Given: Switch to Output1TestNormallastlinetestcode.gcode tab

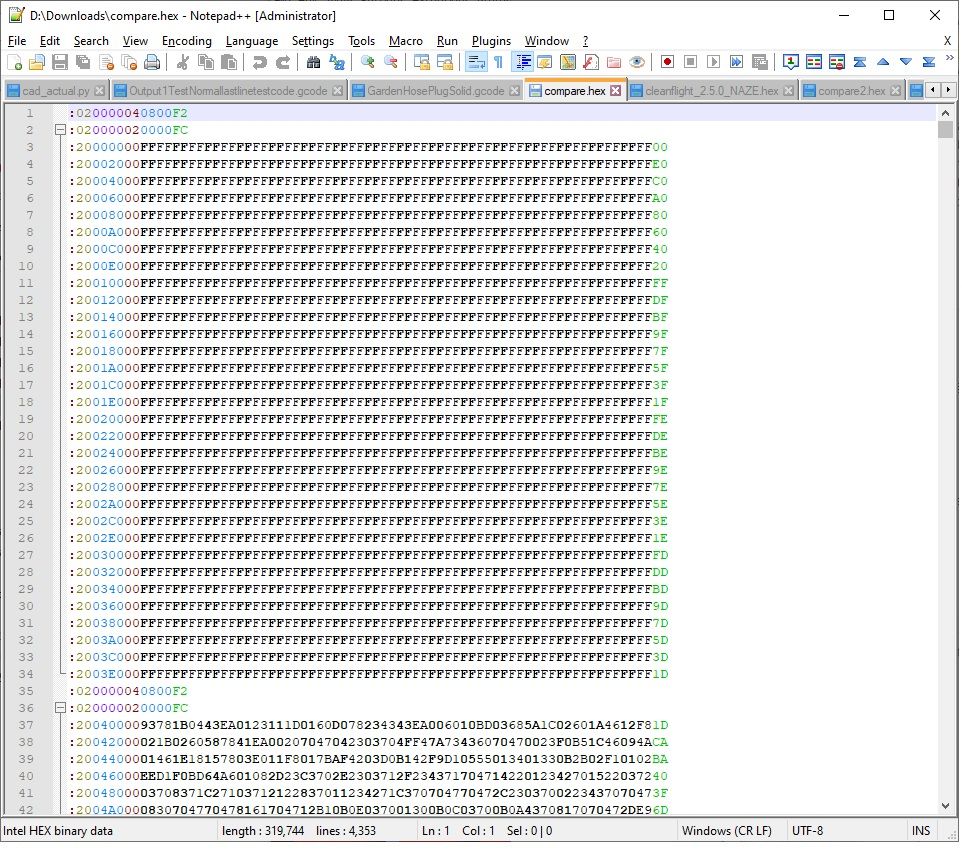Looking at the screenshot, I should [228, 91].
